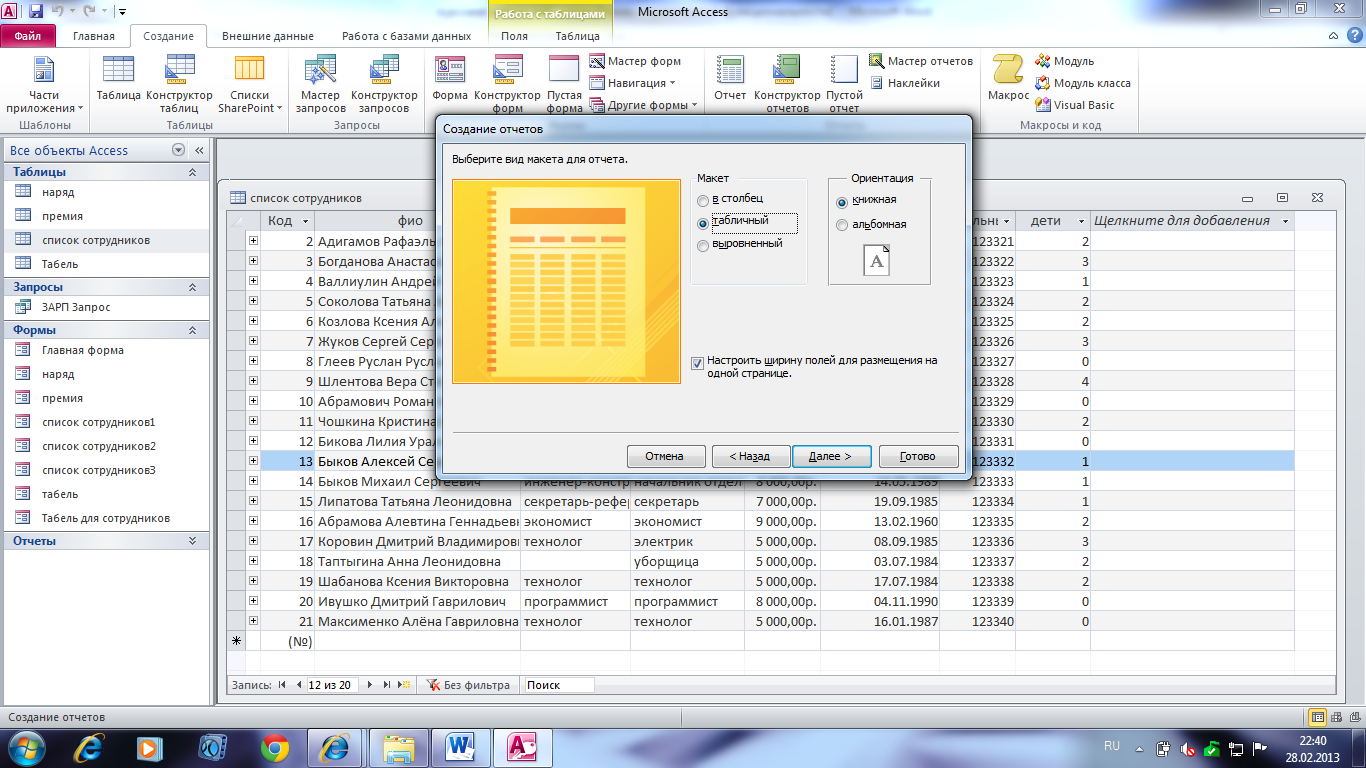Viewport: 1366px width, 768px height.
Task: Create Пустой отчет
Action: click(845, 84)
